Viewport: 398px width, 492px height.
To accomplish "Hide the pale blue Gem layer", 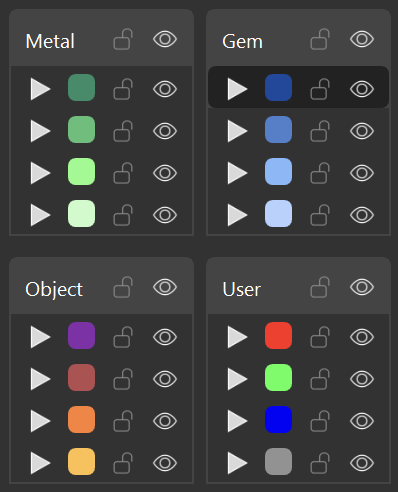I will pos(362,215).
